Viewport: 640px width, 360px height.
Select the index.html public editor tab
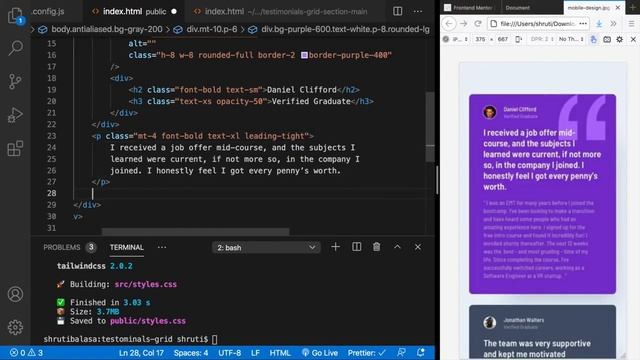coord(135,11)
